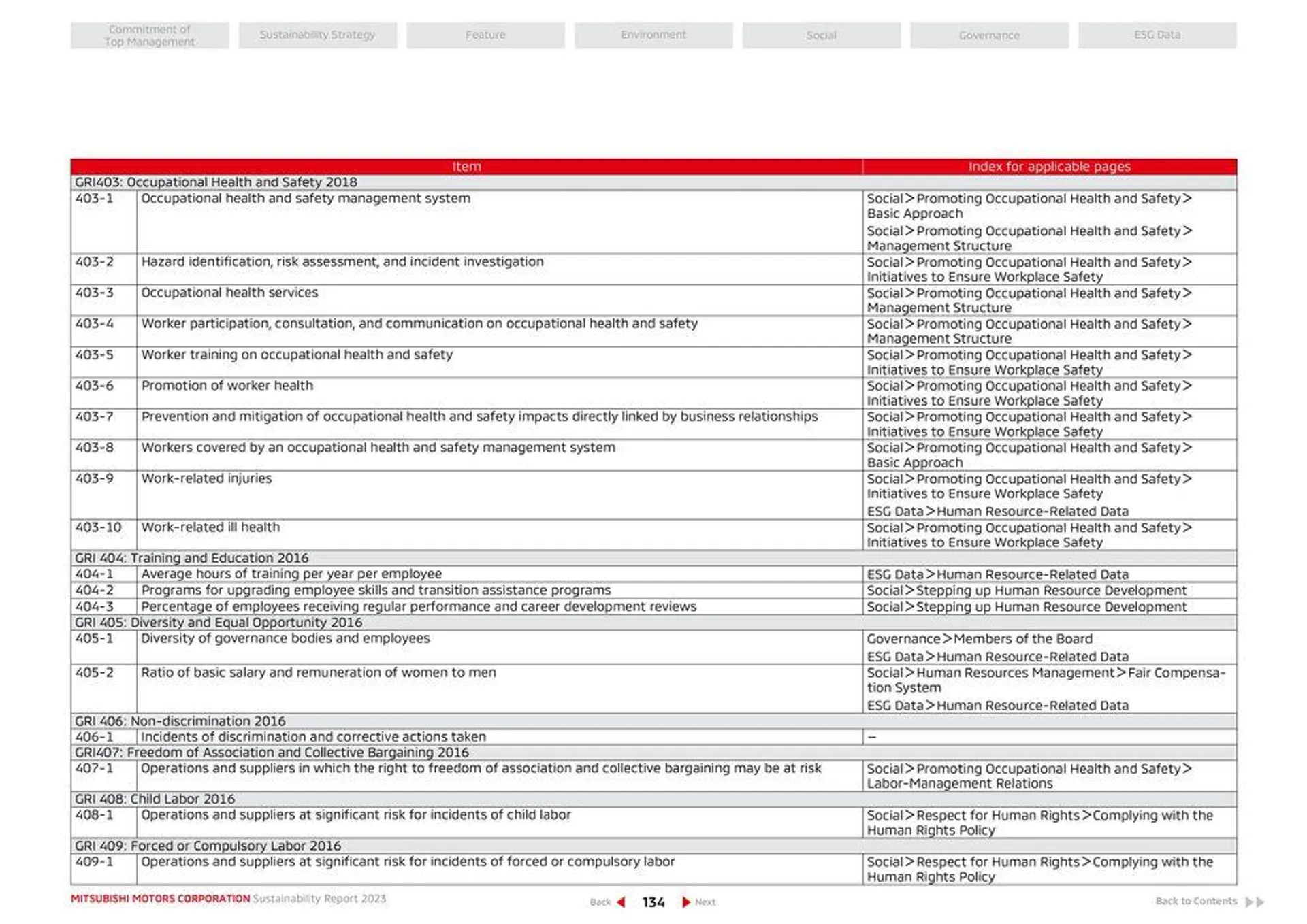Select GRI407: Freedom of Association heading
The height and width of the screenshot is (924, 1307).
coord(272,753)
